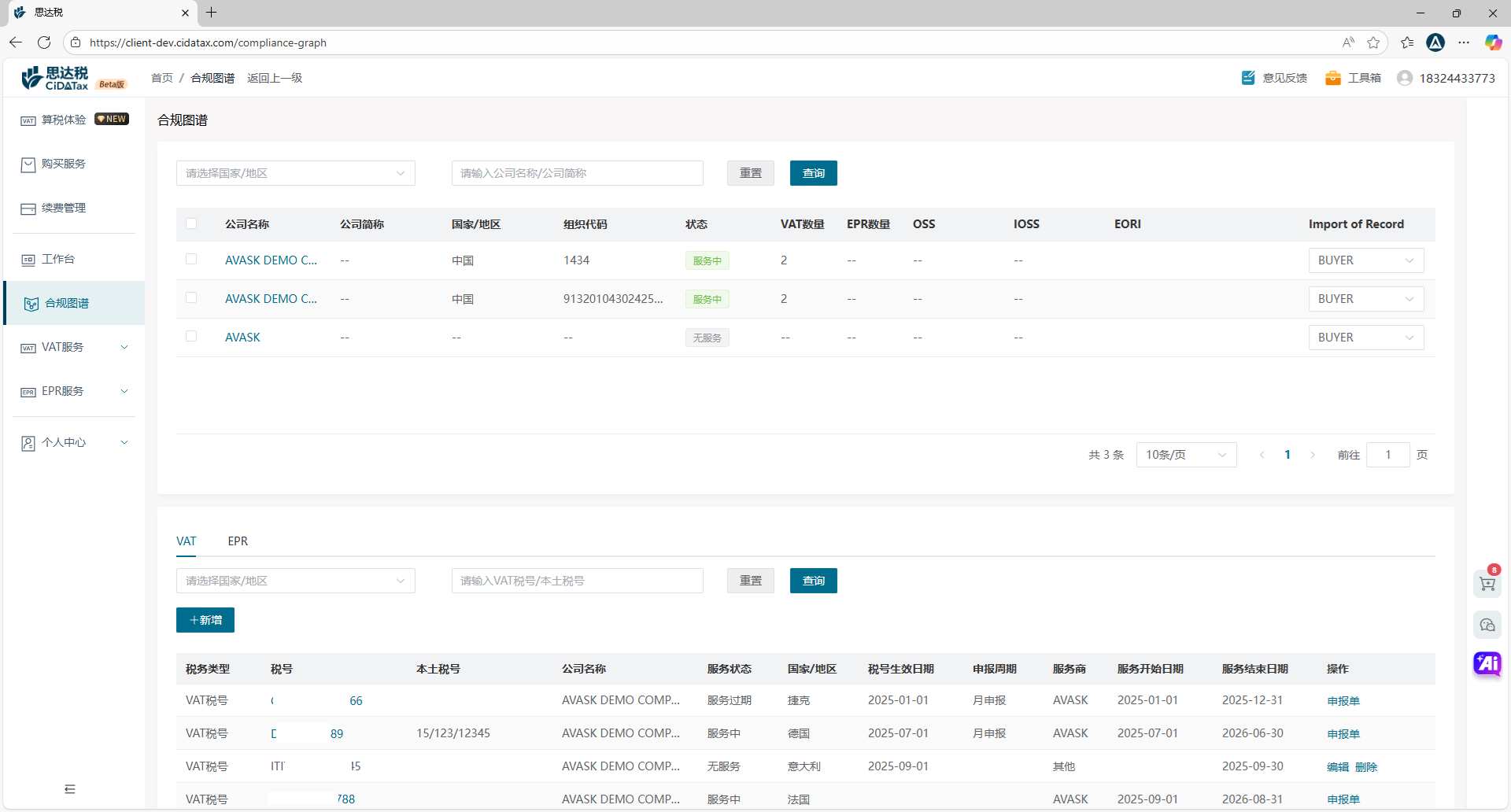Open the shopping cart icon

tap(1487, 584)
